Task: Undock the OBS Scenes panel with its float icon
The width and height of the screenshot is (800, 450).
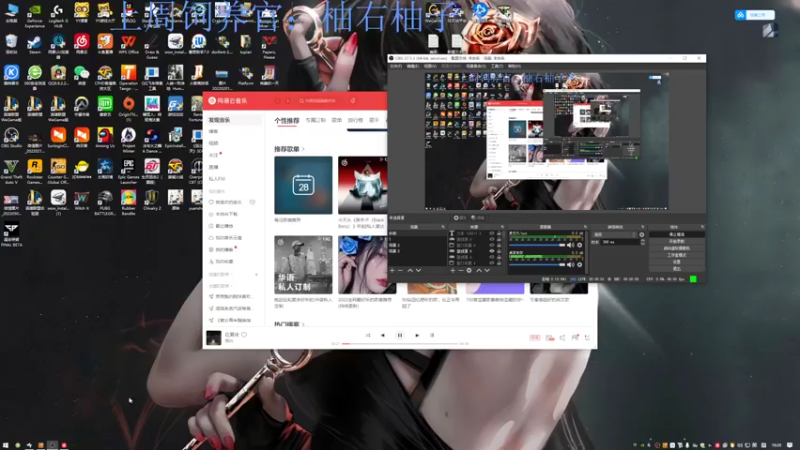Action: click(x=443, y=227)
